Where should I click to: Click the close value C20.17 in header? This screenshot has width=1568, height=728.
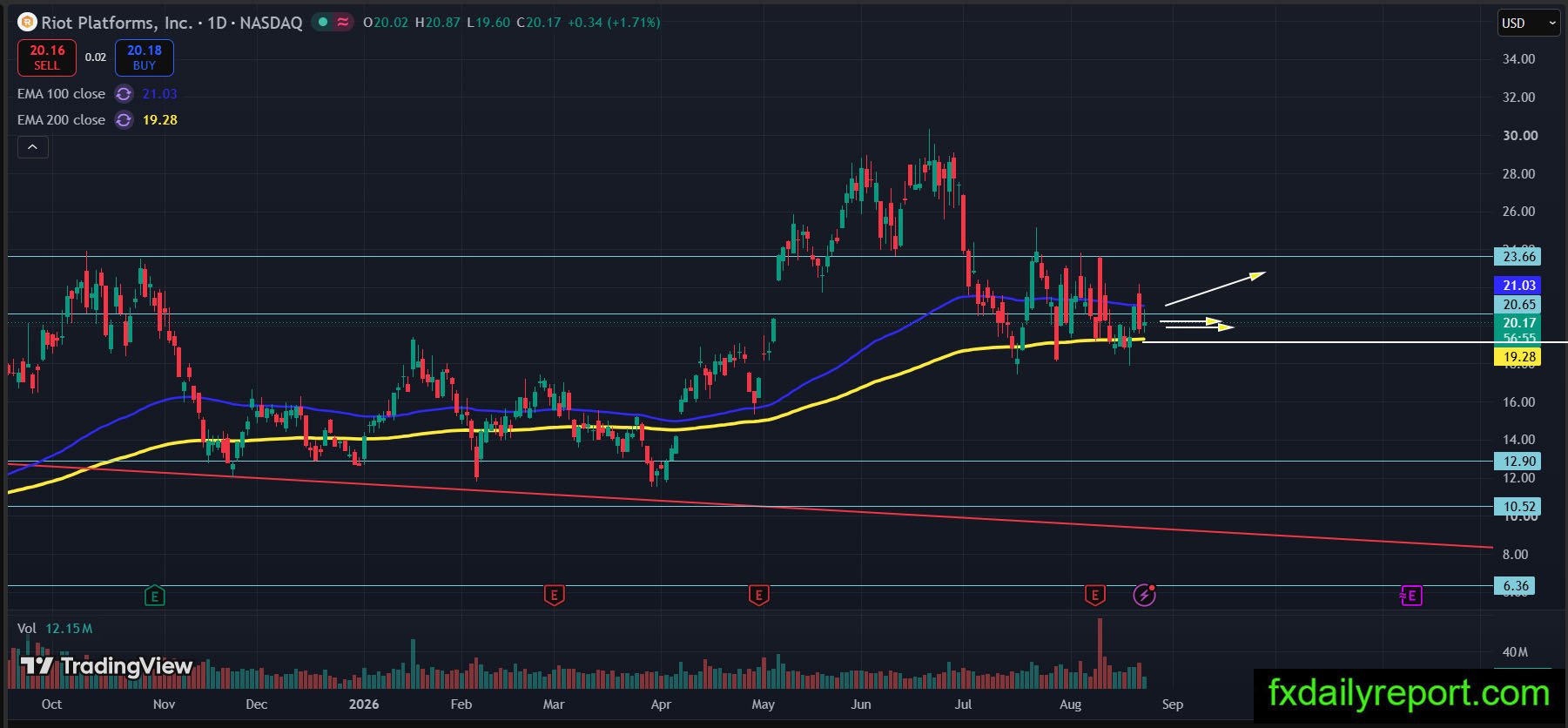tap(539, 23)
